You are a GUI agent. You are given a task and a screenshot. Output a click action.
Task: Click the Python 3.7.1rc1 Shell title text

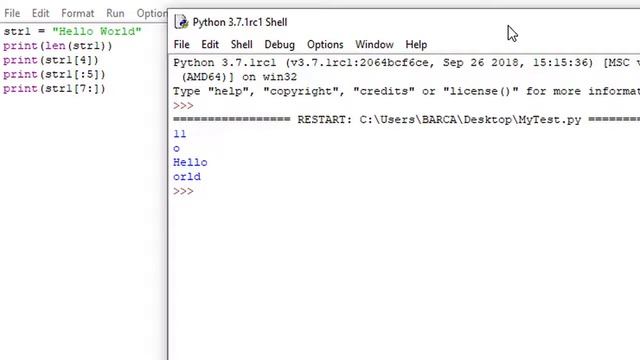coord(240,22)
